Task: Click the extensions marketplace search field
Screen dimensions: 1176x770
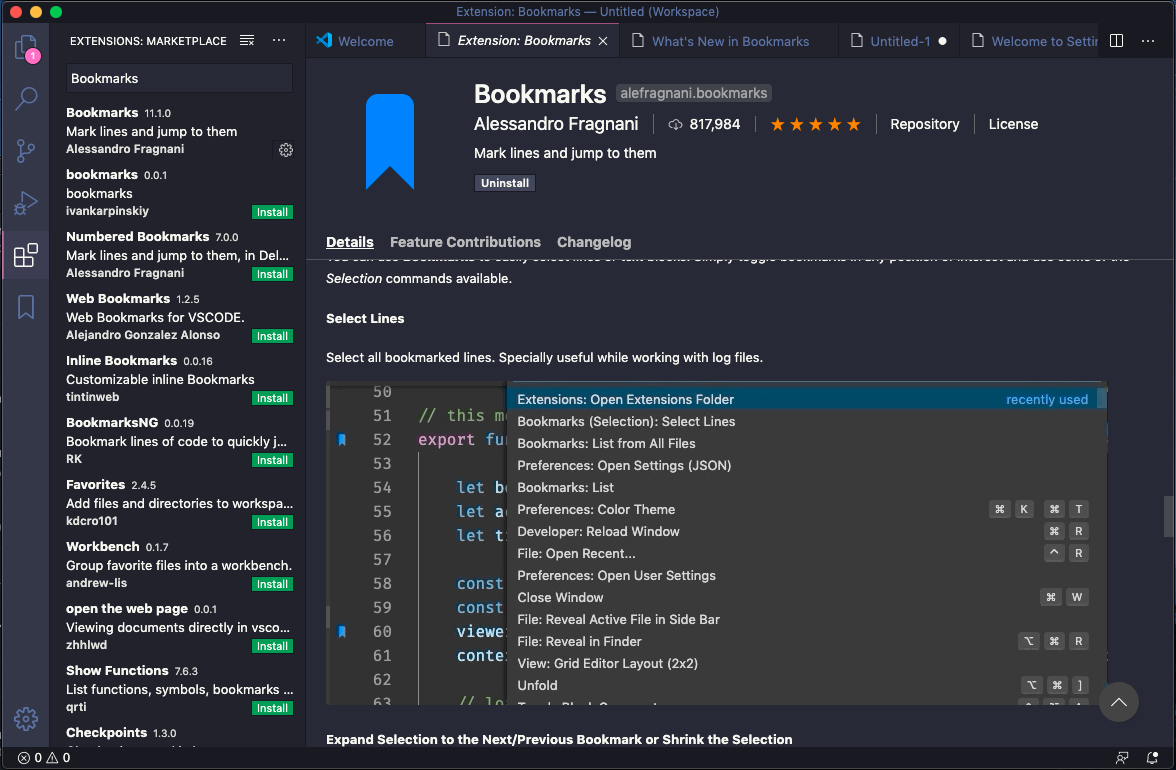Action: click(178, 77)
